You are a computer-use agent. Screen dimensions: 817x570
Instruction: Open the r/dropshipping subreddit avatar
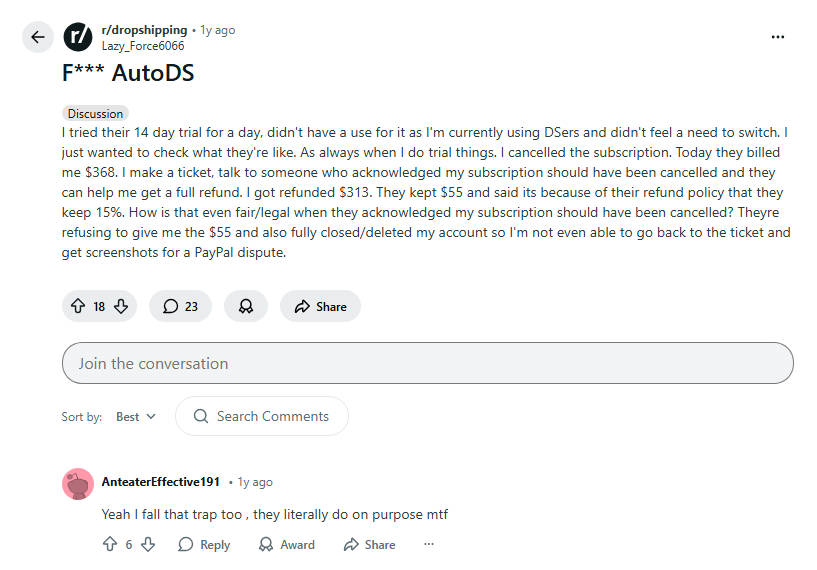(x=78, y=38)
